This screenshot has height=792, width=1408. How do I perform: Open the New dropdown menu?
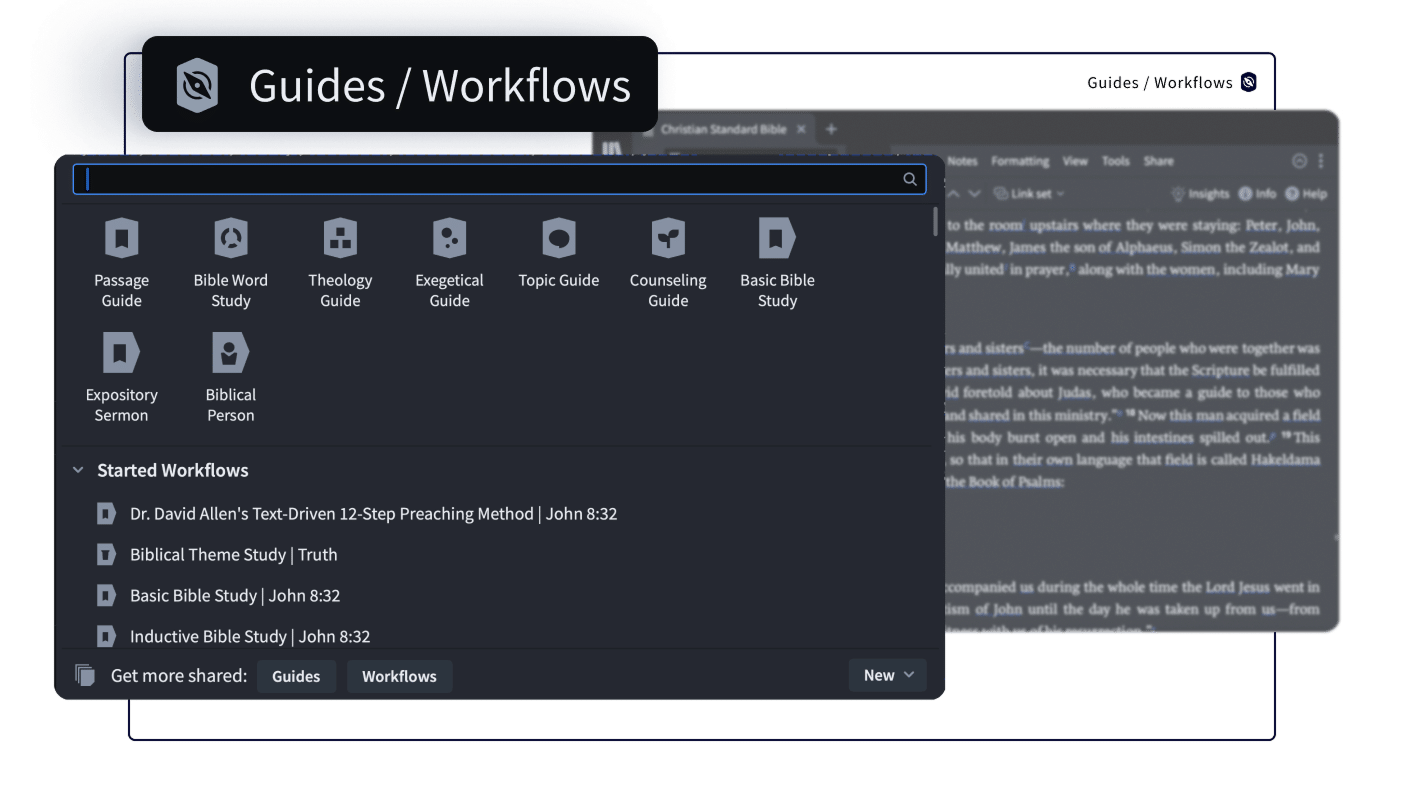point(888,675)
